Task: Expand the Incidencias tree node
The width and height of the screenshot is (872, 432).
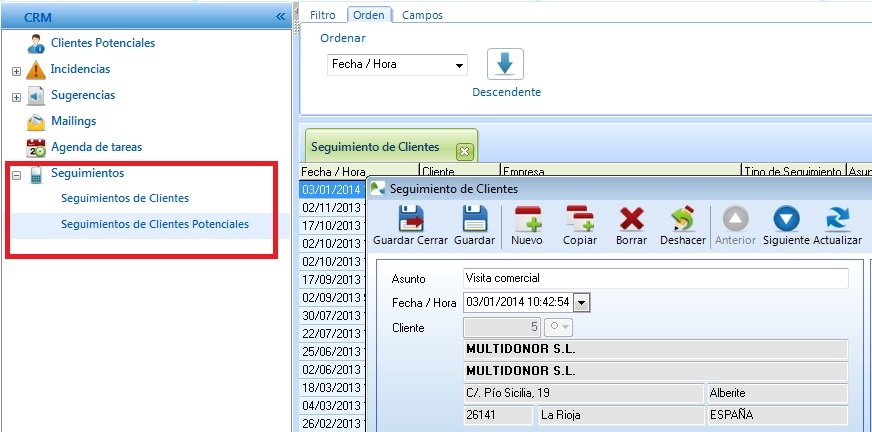Action: [x=17, y=72]
